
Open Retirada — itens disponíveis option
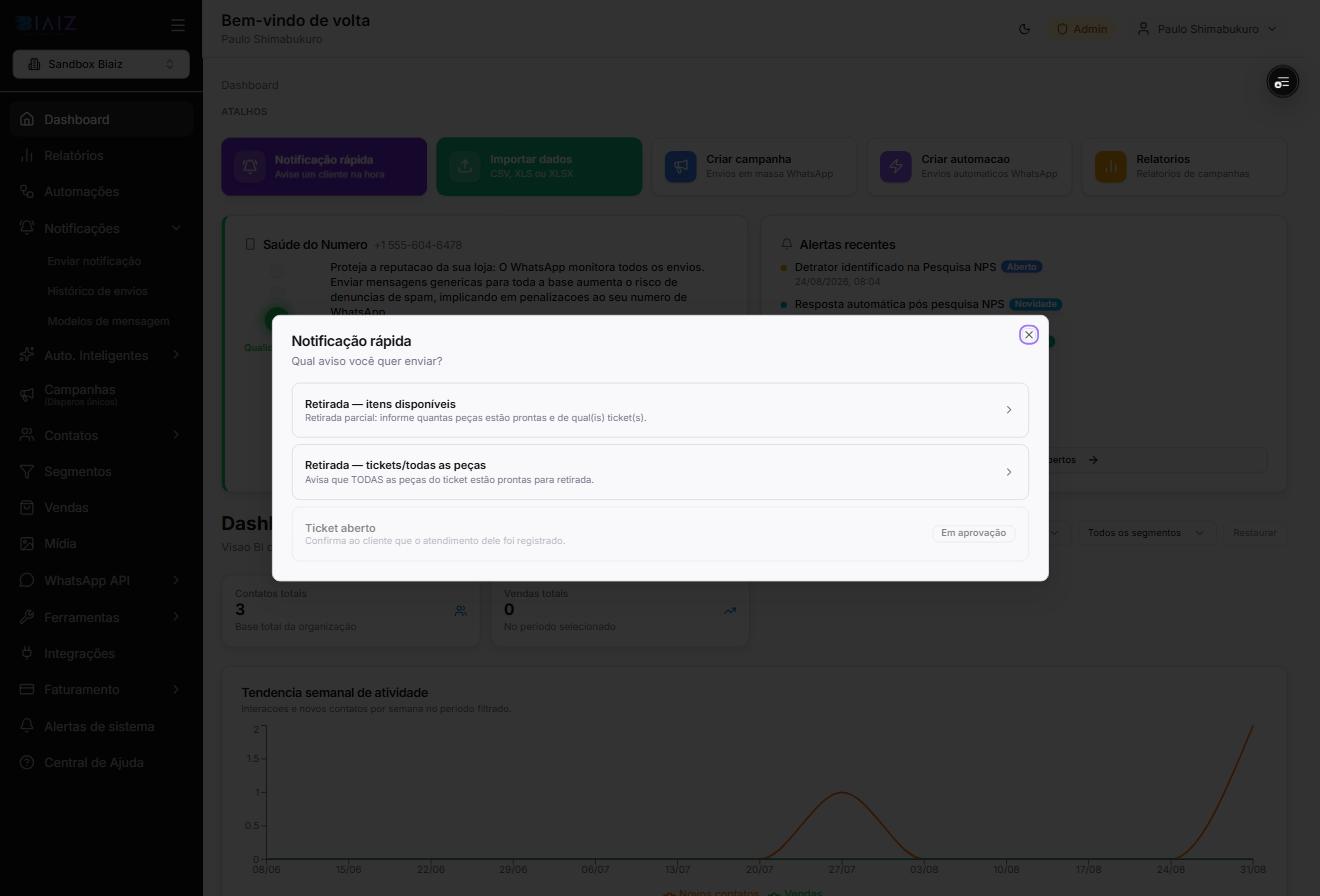pyautogui.click(x=660, y=410)
